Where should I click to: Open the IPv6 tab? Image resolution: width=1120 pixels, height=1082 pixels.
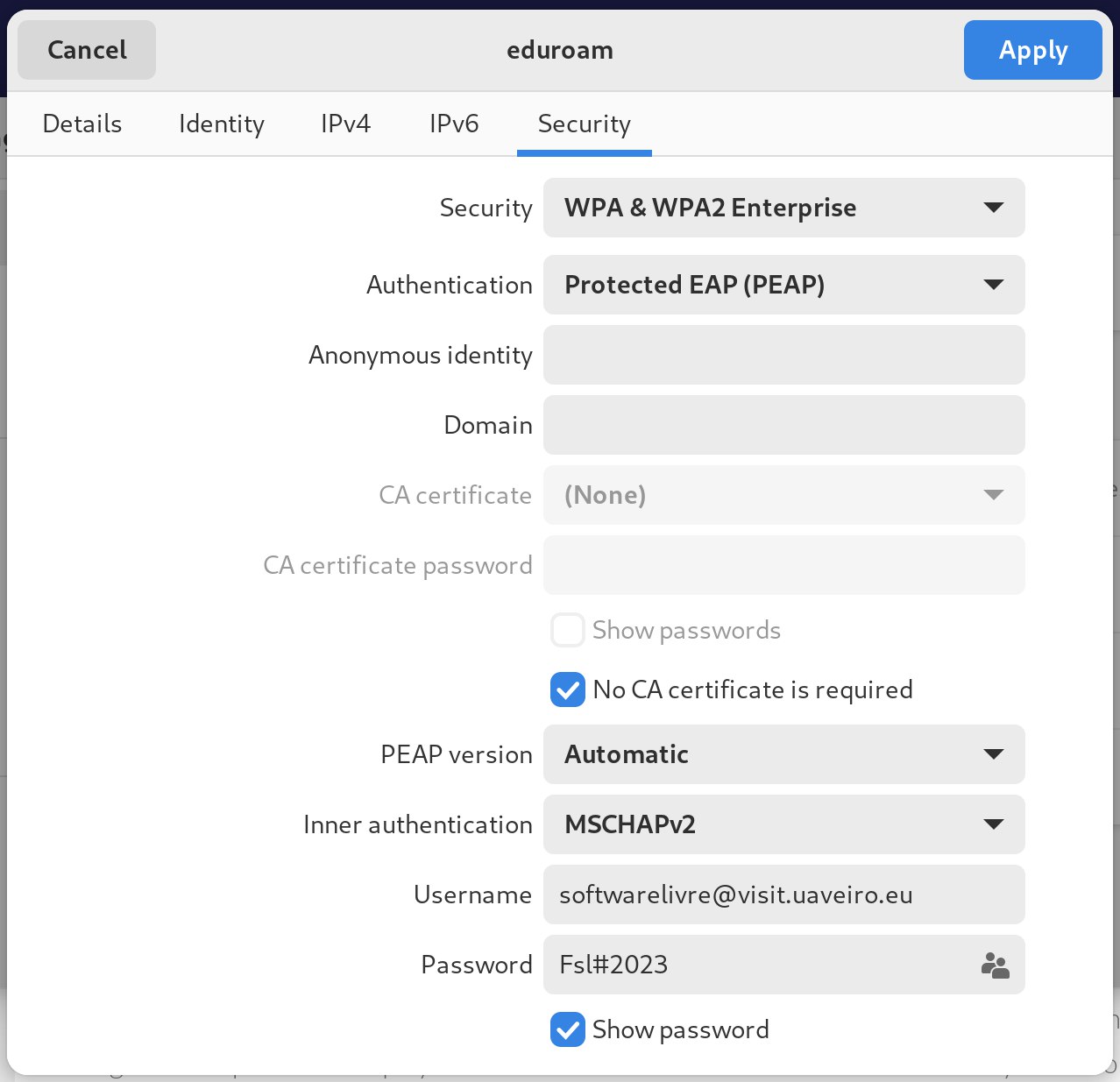click(x=454, y=124)
